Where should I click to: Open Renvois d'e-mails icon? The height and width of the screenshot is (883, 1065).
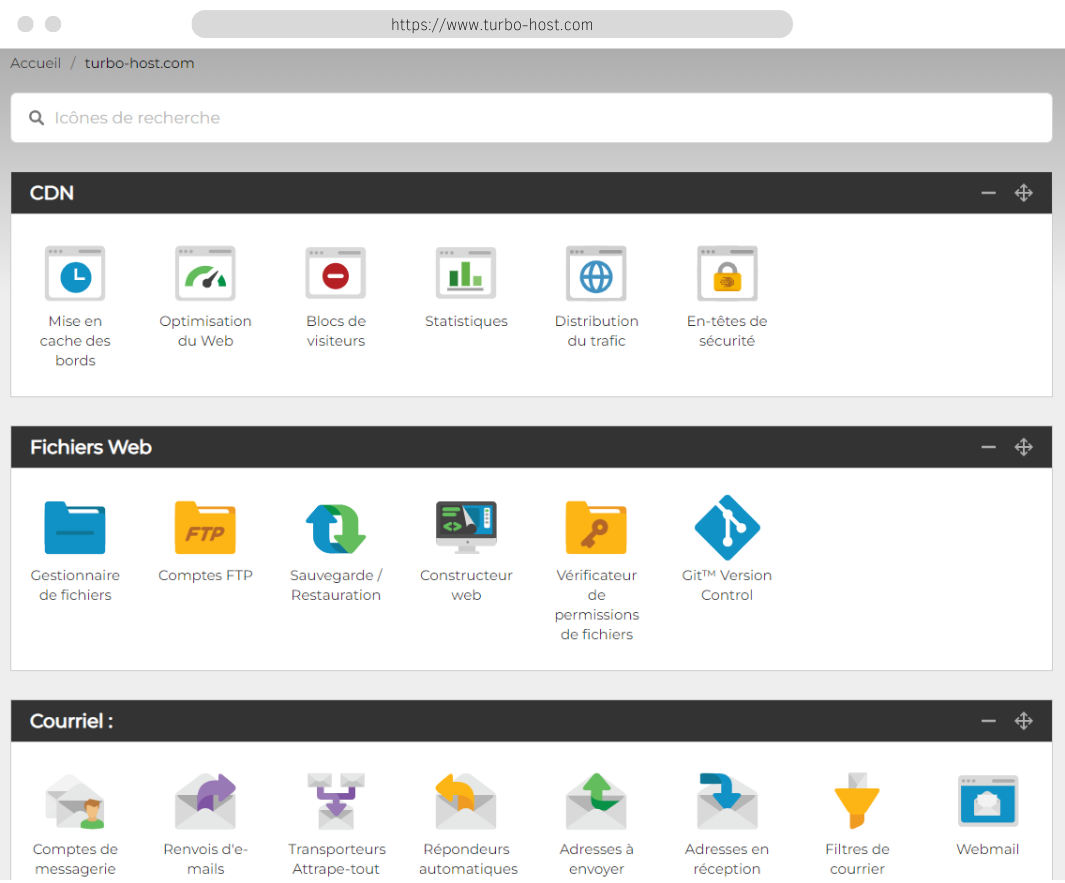pyautogui.click(x=205, y=801)
